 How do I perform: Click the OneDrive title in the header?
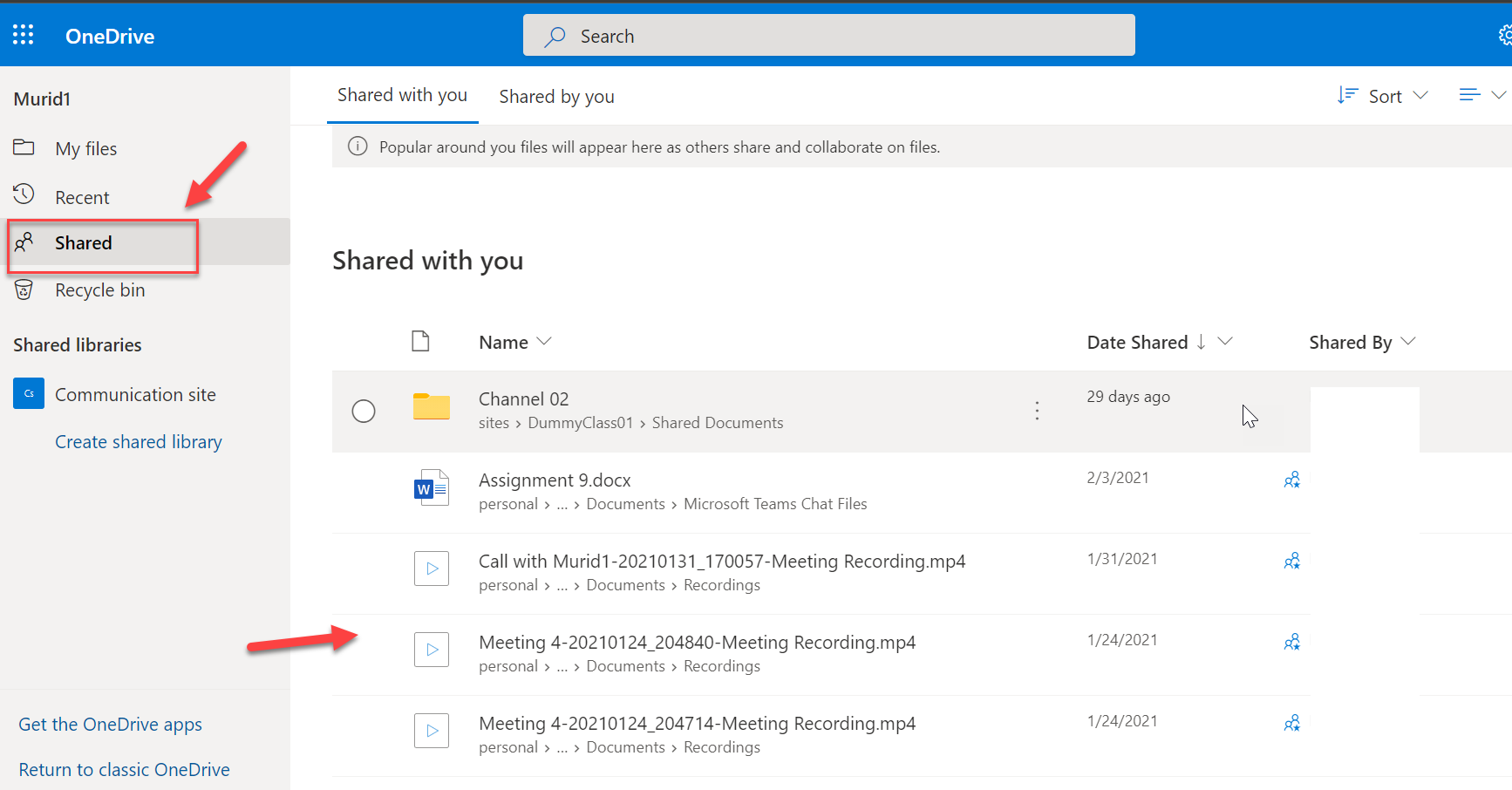[x=110, y=37]
